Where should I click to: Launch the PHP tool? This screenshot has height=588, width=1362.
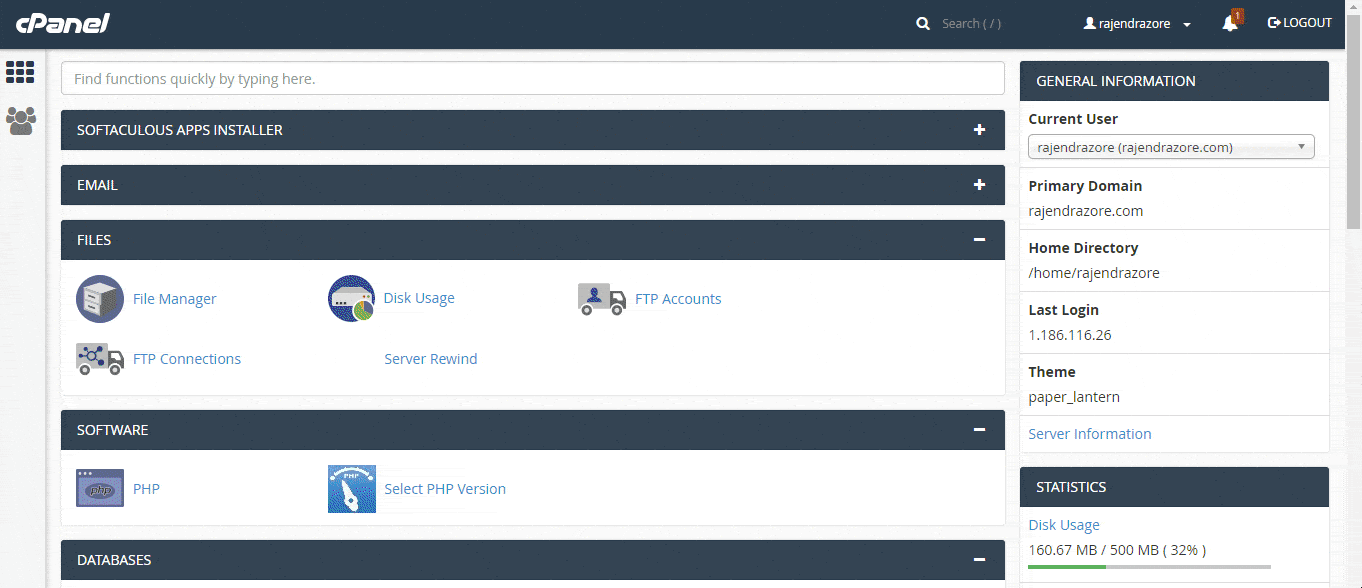click(146, 488)
